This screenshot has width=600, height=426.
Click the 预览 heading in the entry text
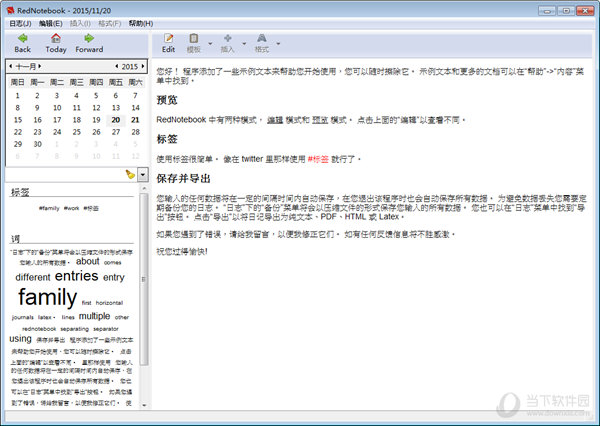pos(167,100)
